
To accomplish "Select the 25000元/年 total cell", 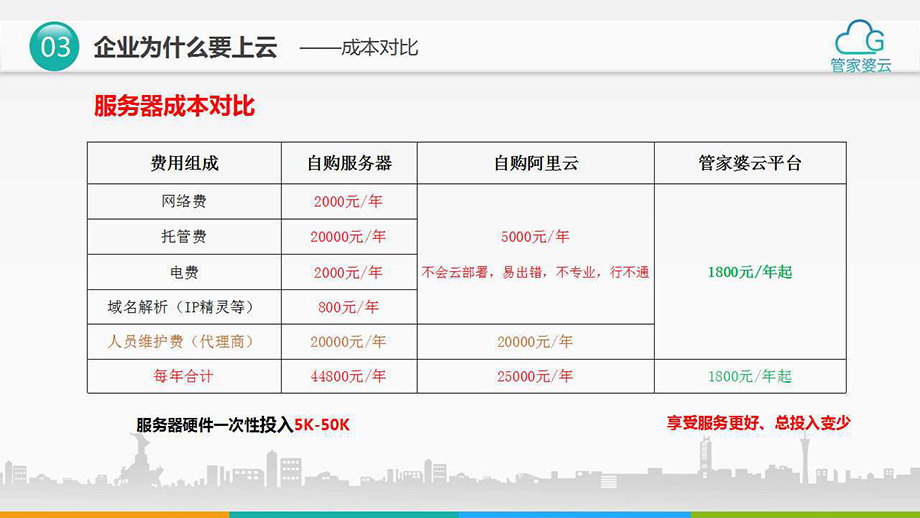I will [x=535, y=376].
